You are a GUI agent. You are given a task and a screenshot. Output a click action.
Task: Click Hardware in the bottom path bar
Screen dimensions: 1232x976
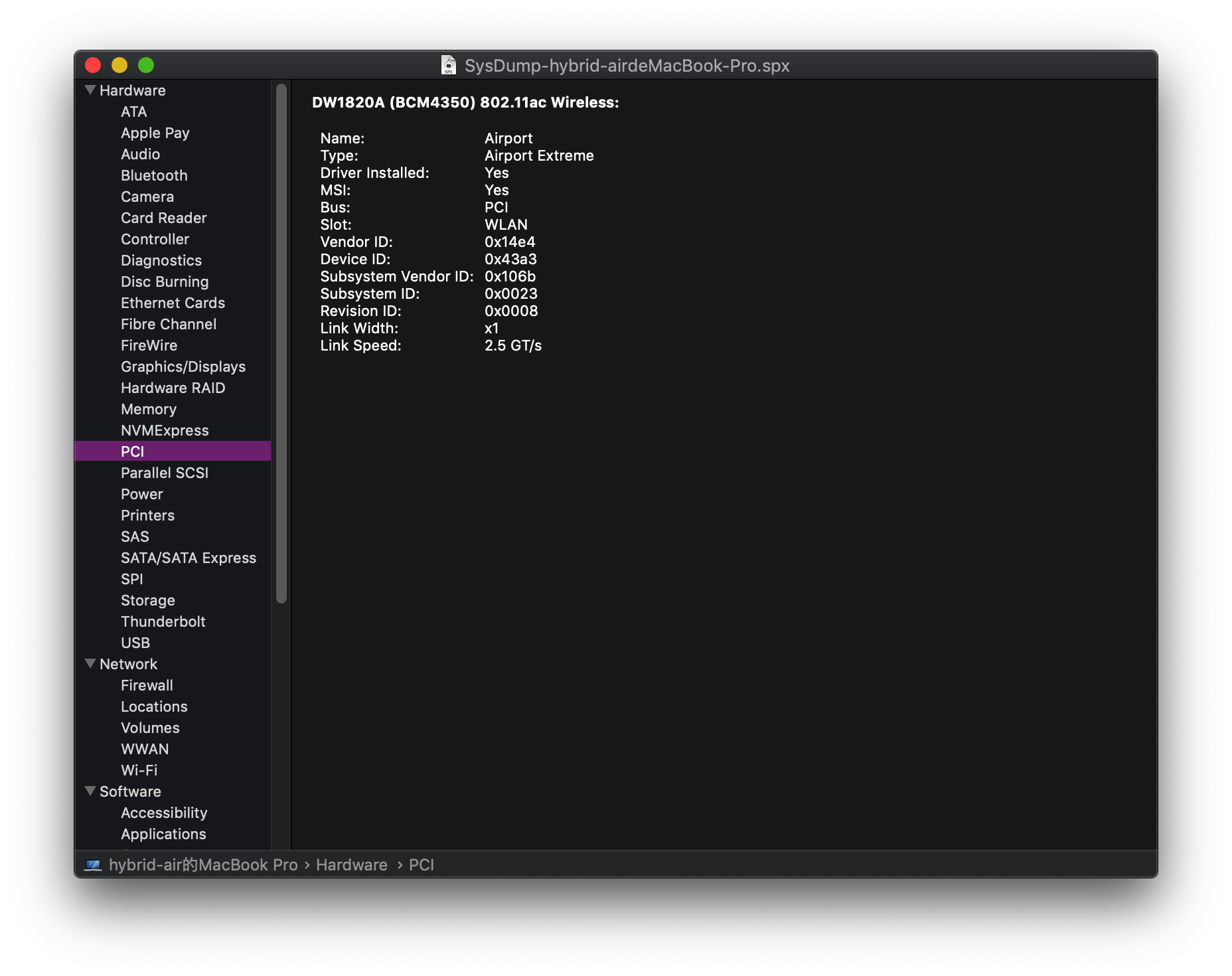click(351, 864)
